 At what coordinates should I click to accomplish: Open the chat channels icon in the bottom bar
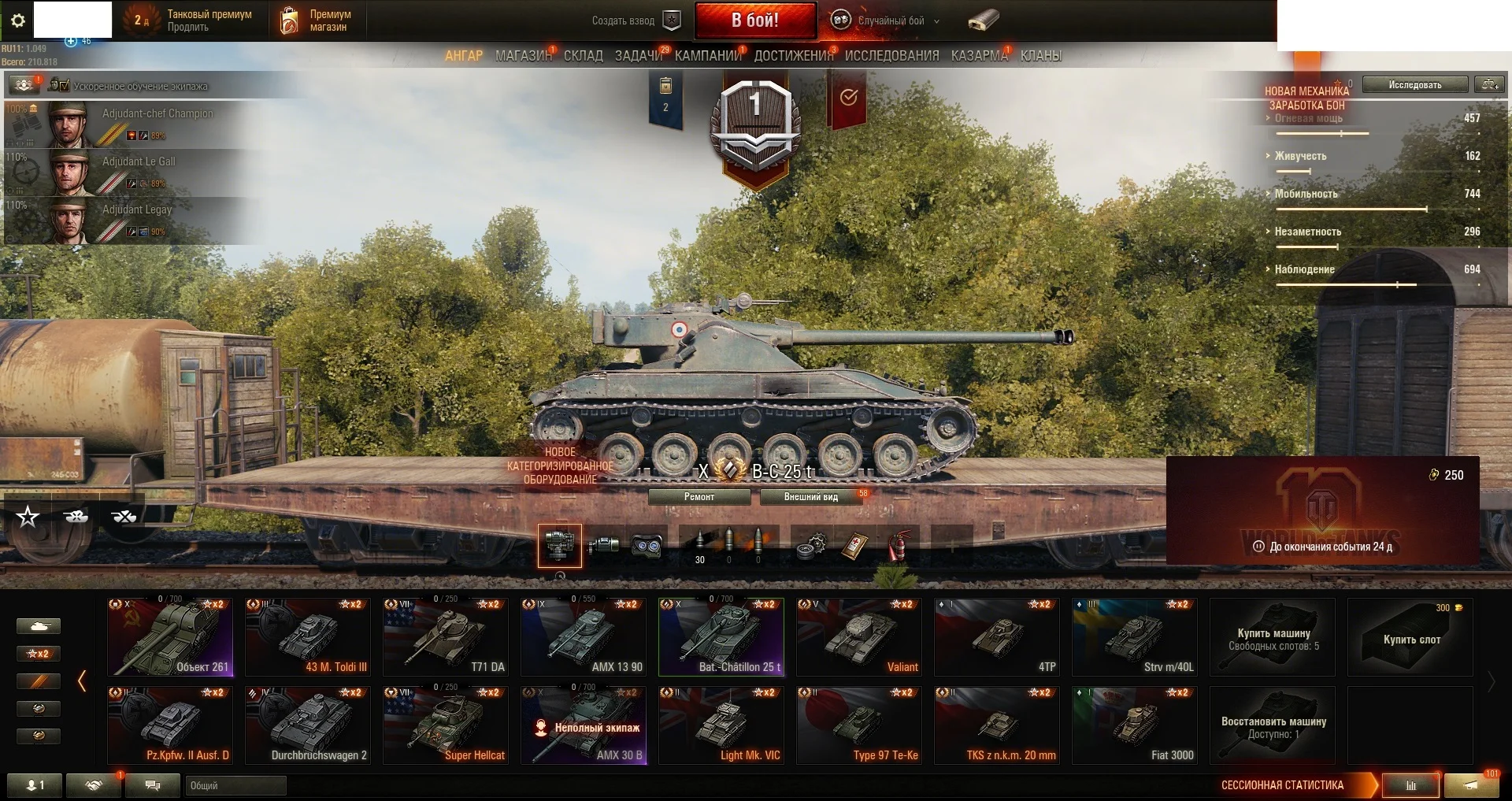tap(153, 785)
